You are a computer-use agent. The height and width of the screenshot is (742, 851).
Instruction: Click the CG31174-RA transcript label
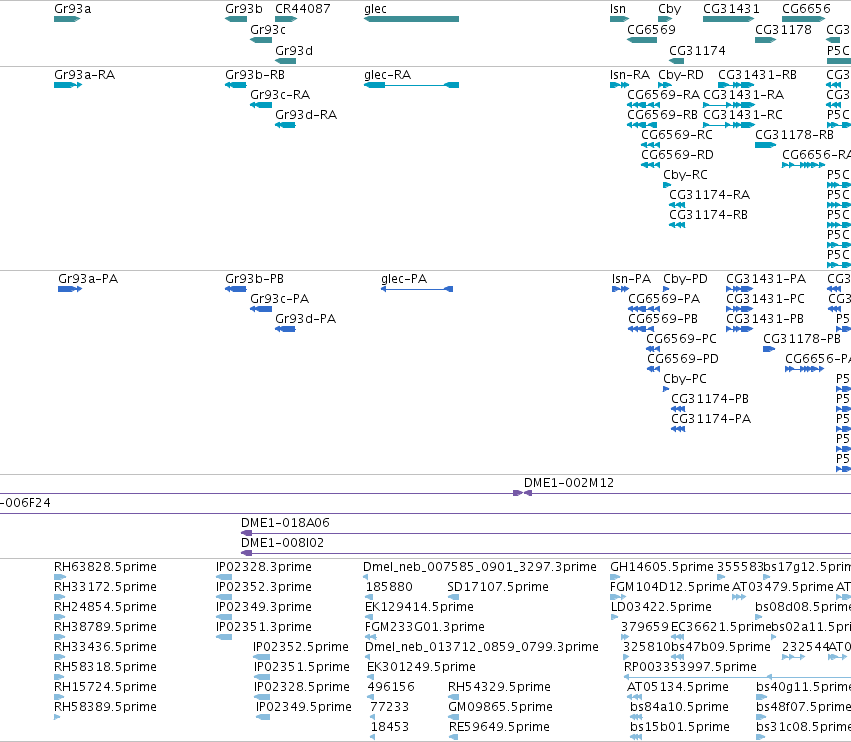[x=709, y=194]
